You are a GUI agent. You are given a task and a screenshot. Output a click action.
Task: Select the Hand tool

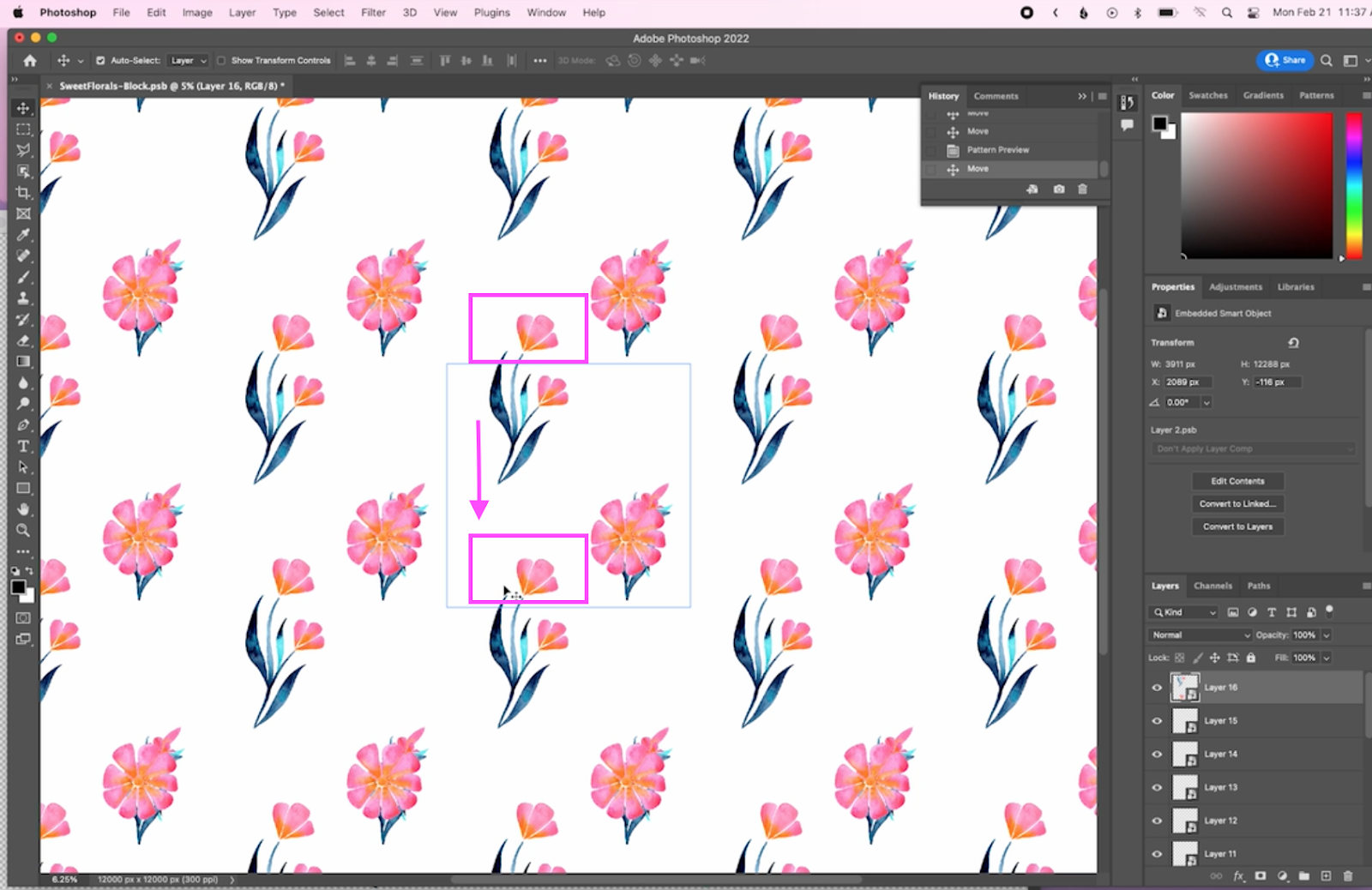point(23,509)
